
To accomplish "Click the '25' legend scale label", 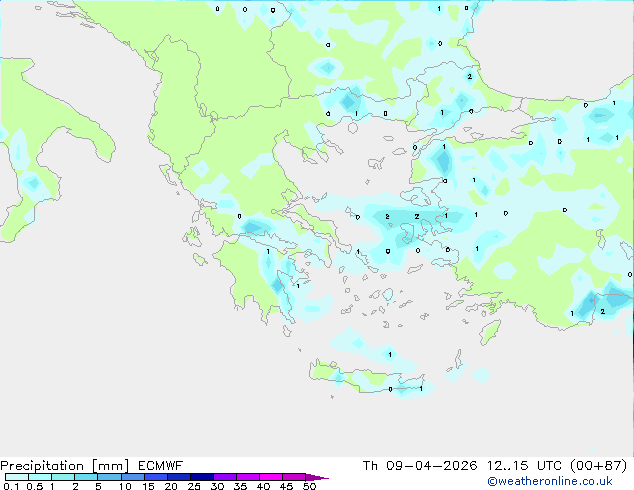I will click(194, 486).
